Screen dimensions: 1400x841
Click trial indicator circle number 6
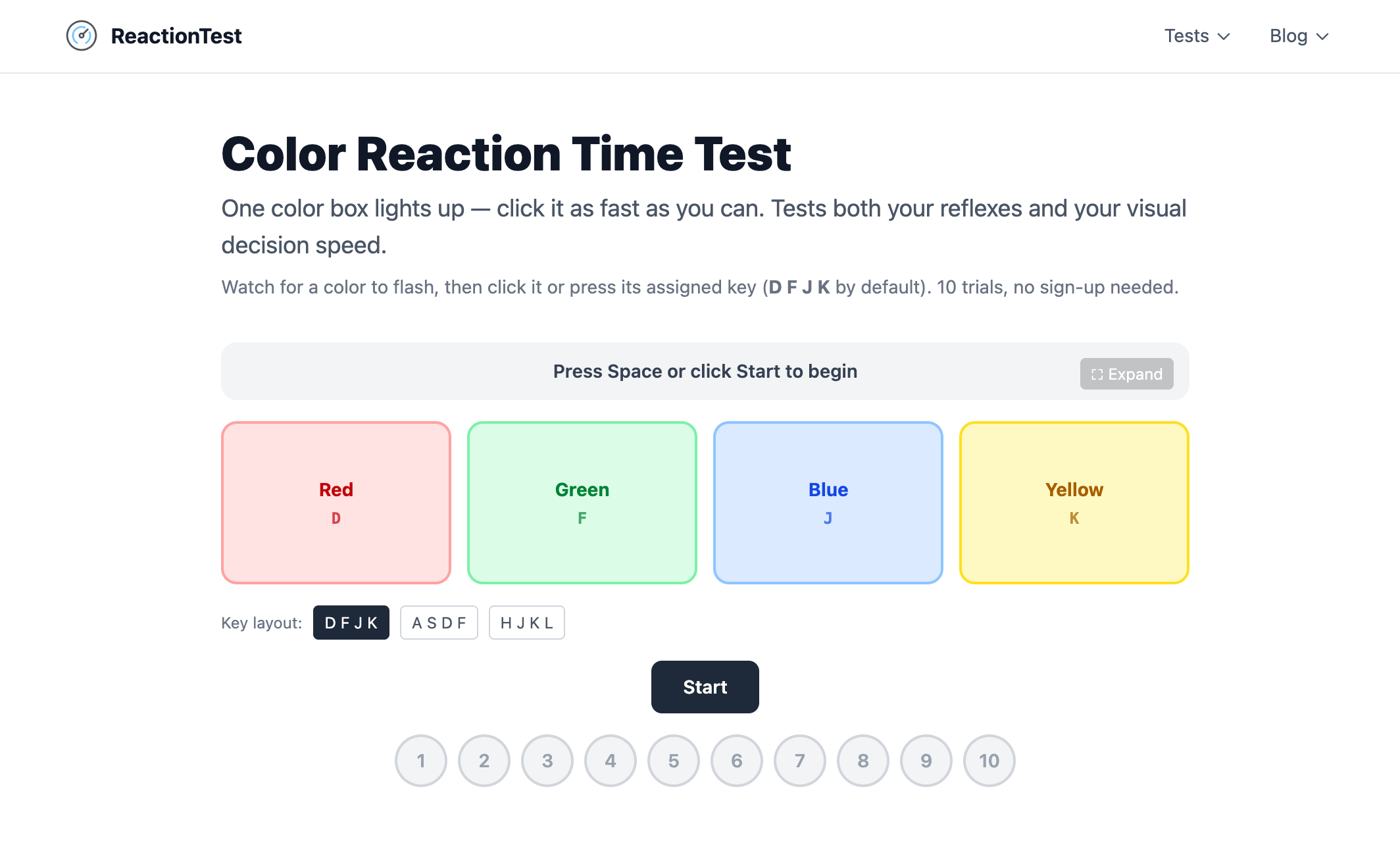pyautogui.click(x=737, y=761)
